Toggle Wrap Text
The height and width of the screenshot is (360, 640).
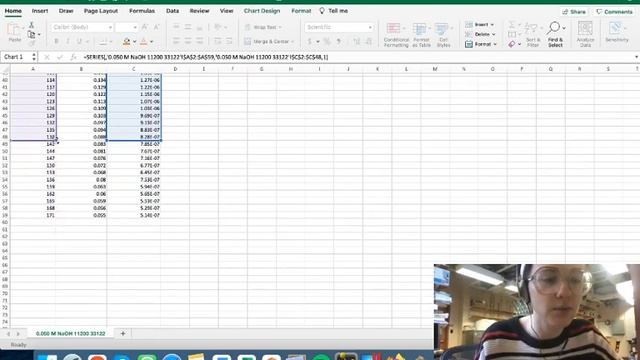click(x=263, y=27)
